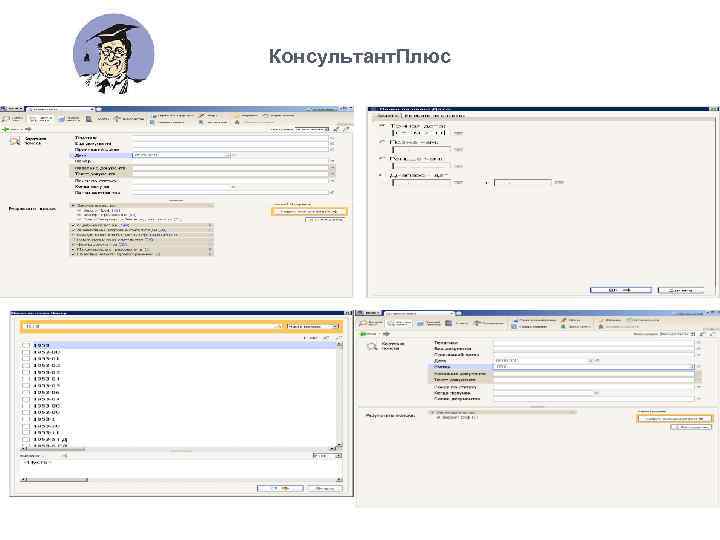Click the Текст документа field in date search window
Viewport: 720px width, 540px height.
(x=231, y=174)
